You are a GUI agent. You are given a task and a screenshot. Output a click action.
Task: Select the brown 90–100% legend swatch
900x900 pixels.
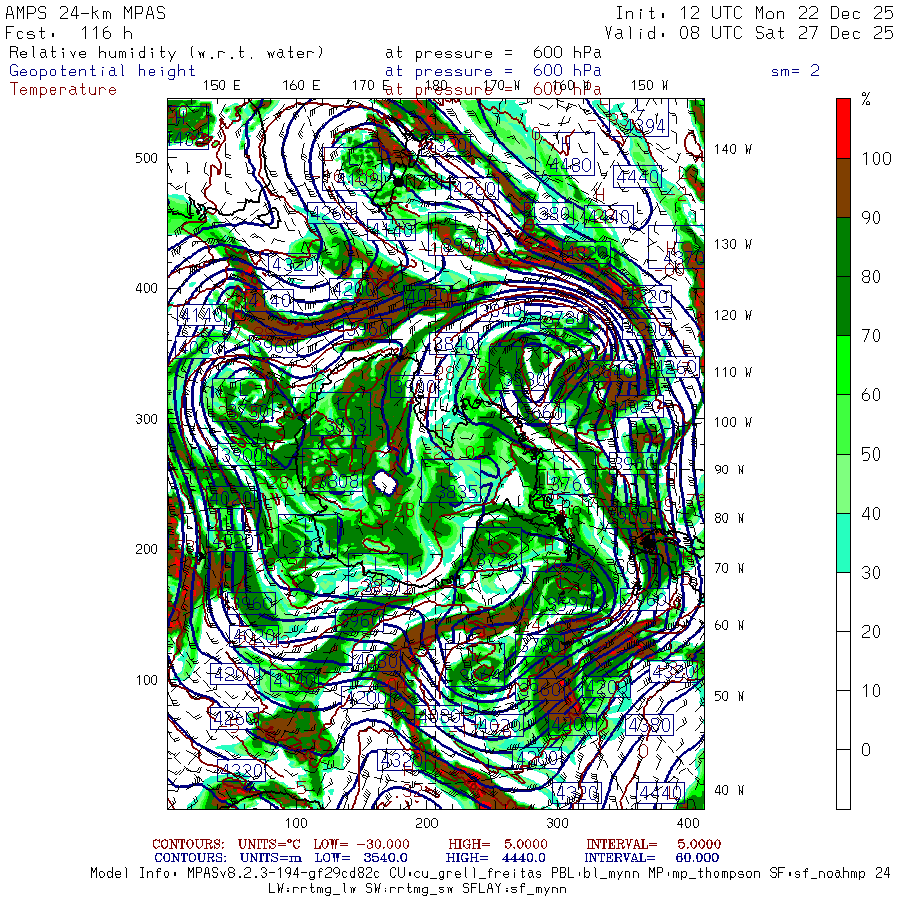843,187
